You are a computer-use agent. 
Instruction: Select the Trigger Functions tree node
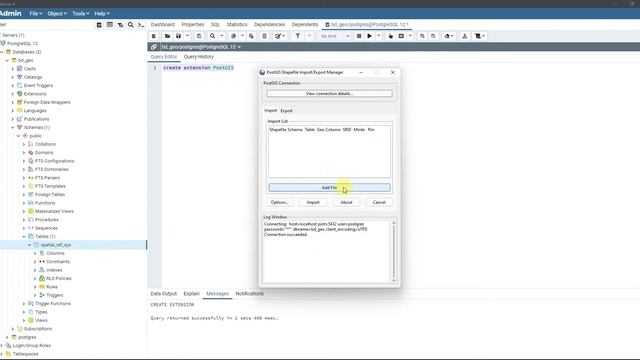tap(53, 304)
